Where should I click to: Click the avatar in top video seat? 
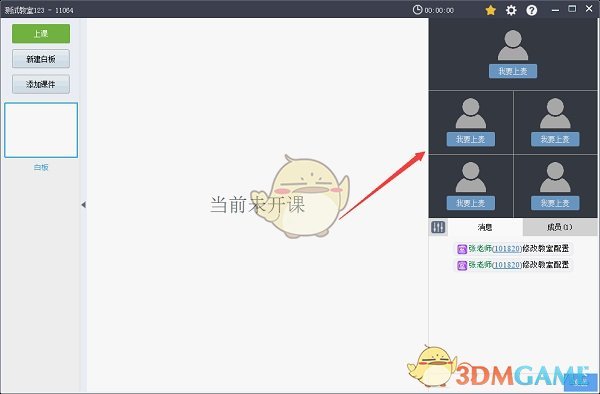point(513,45)
